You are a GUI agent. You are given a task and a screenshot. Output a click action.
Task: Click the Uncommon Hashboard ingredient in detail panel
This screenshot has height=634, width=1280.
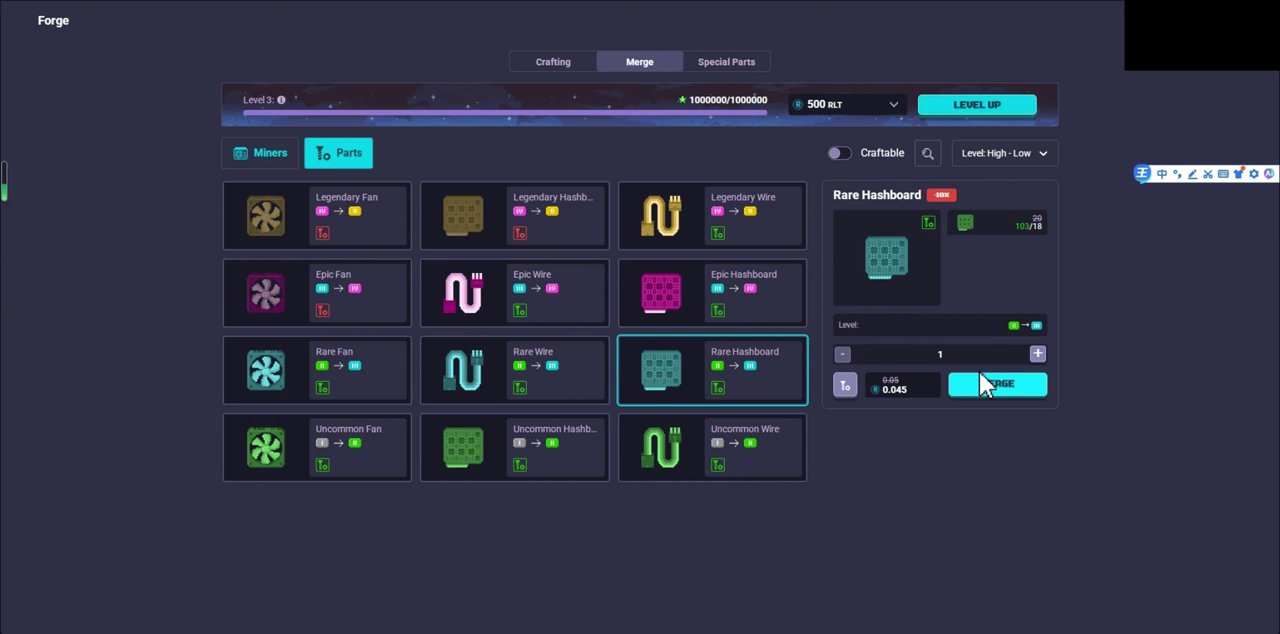point(965,223)
